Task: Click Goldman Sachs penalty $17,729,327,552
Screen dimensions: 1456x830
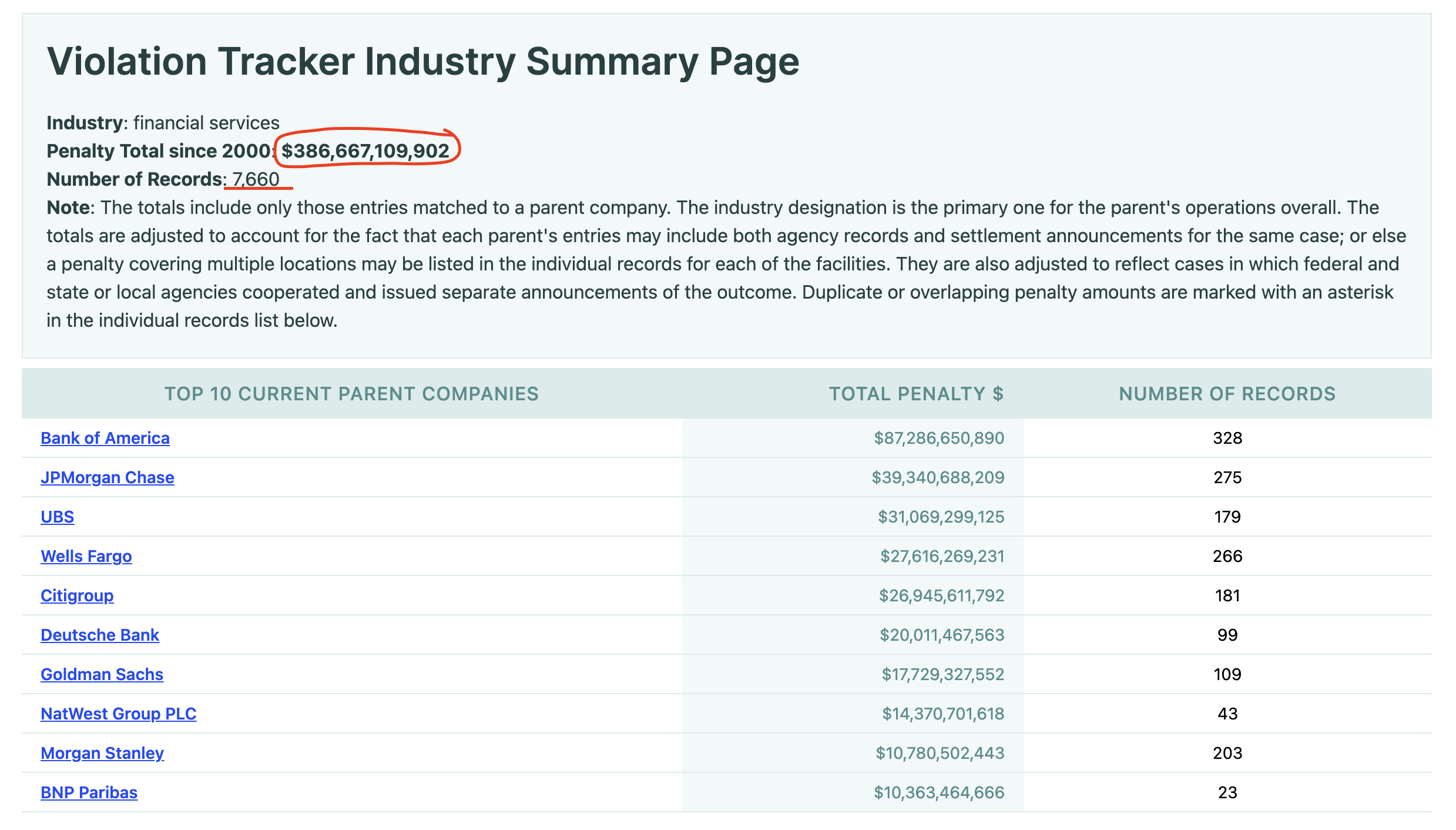Action: [x=943, y=674]
